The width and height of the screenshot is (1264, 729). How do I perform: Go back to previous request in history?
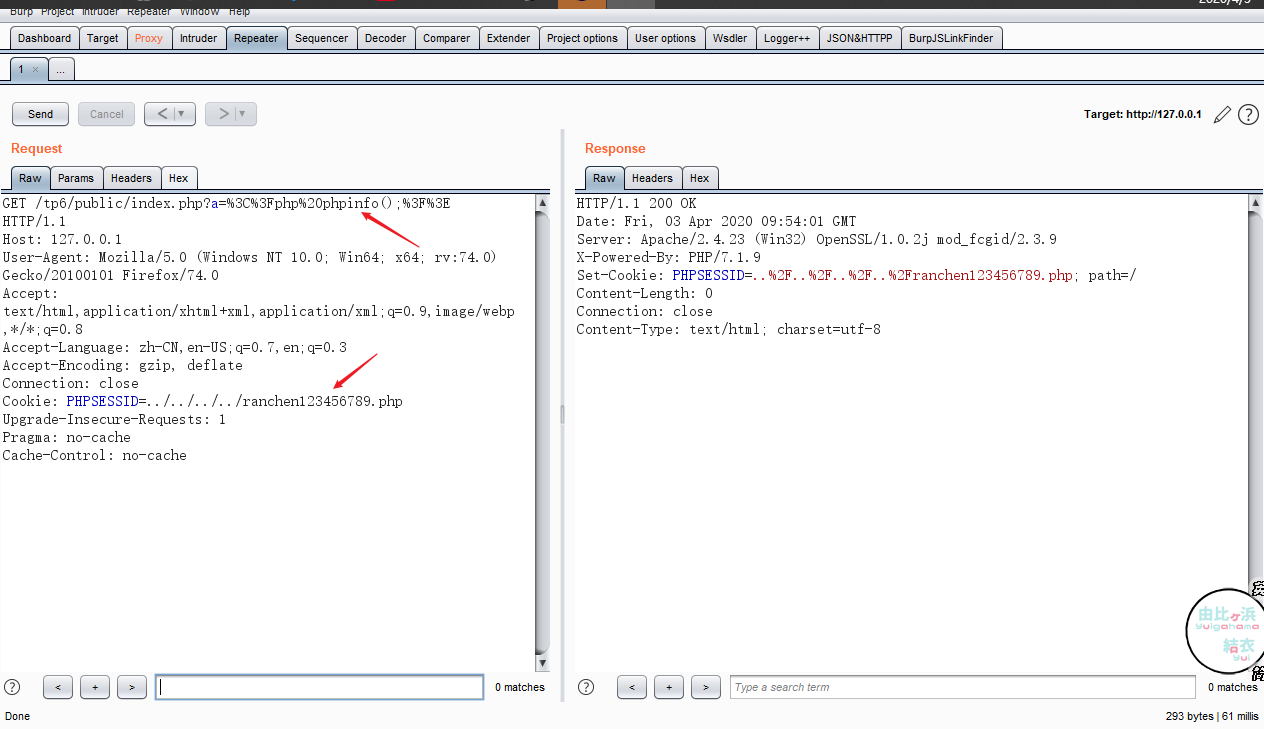[x=162, y=114]
